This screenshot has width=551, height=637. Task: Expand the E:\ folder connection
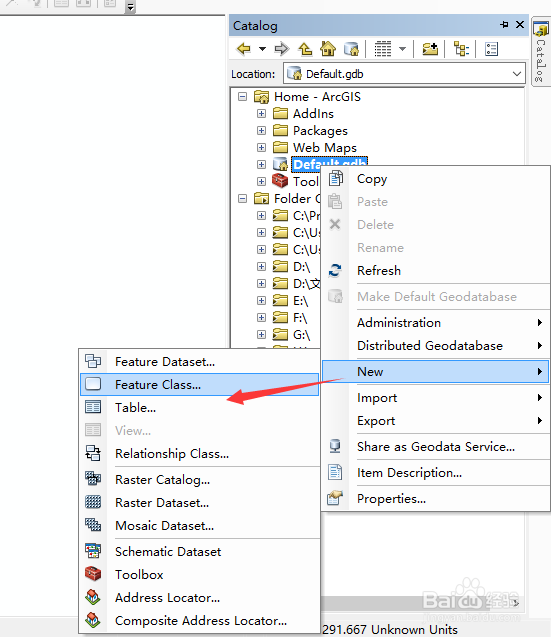pos(261,301)
